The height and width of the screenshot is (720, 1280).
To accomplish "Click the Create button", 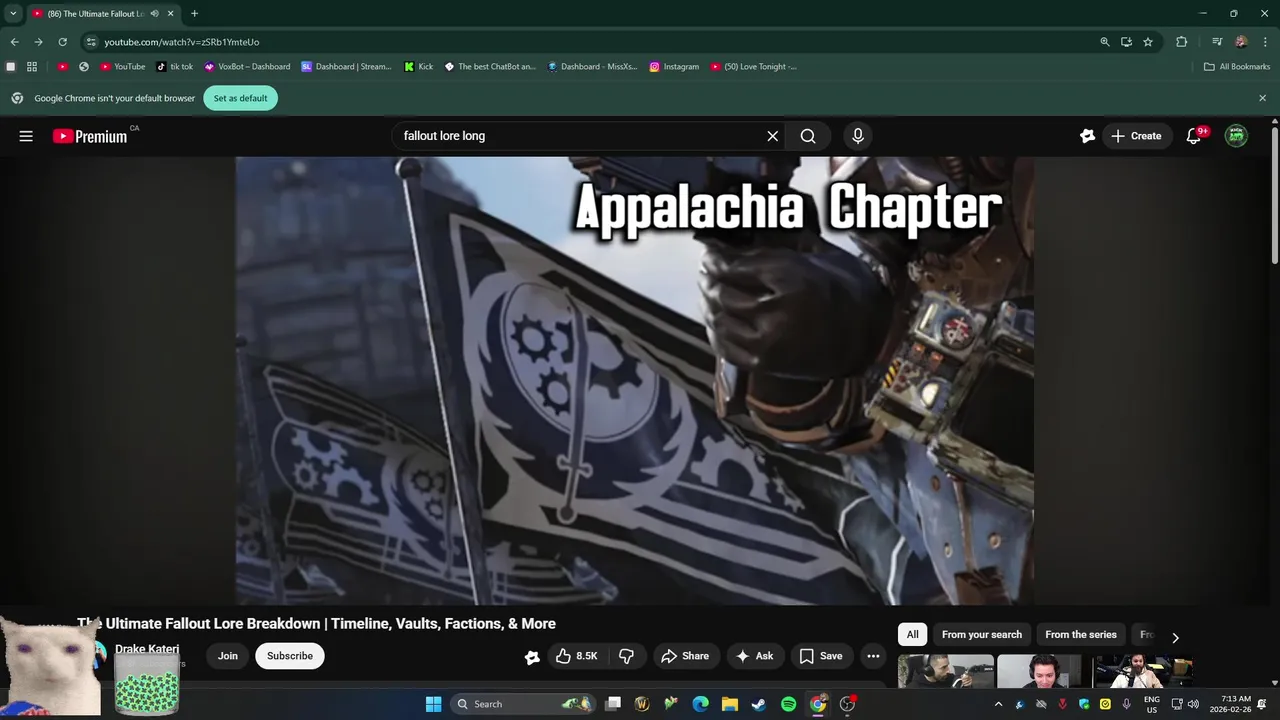I will [x=1136, y=136].
